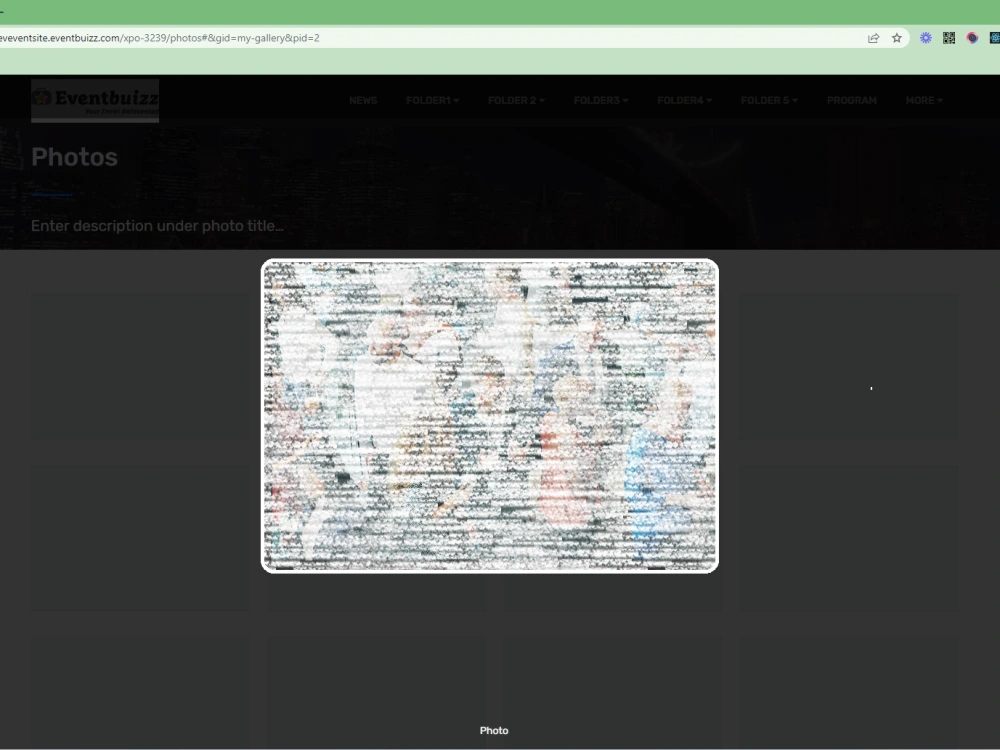This screenshot has width=1000, height=750.
Task: Click the Photo caption label below the lightbox
Action: (x=494, y=730)
